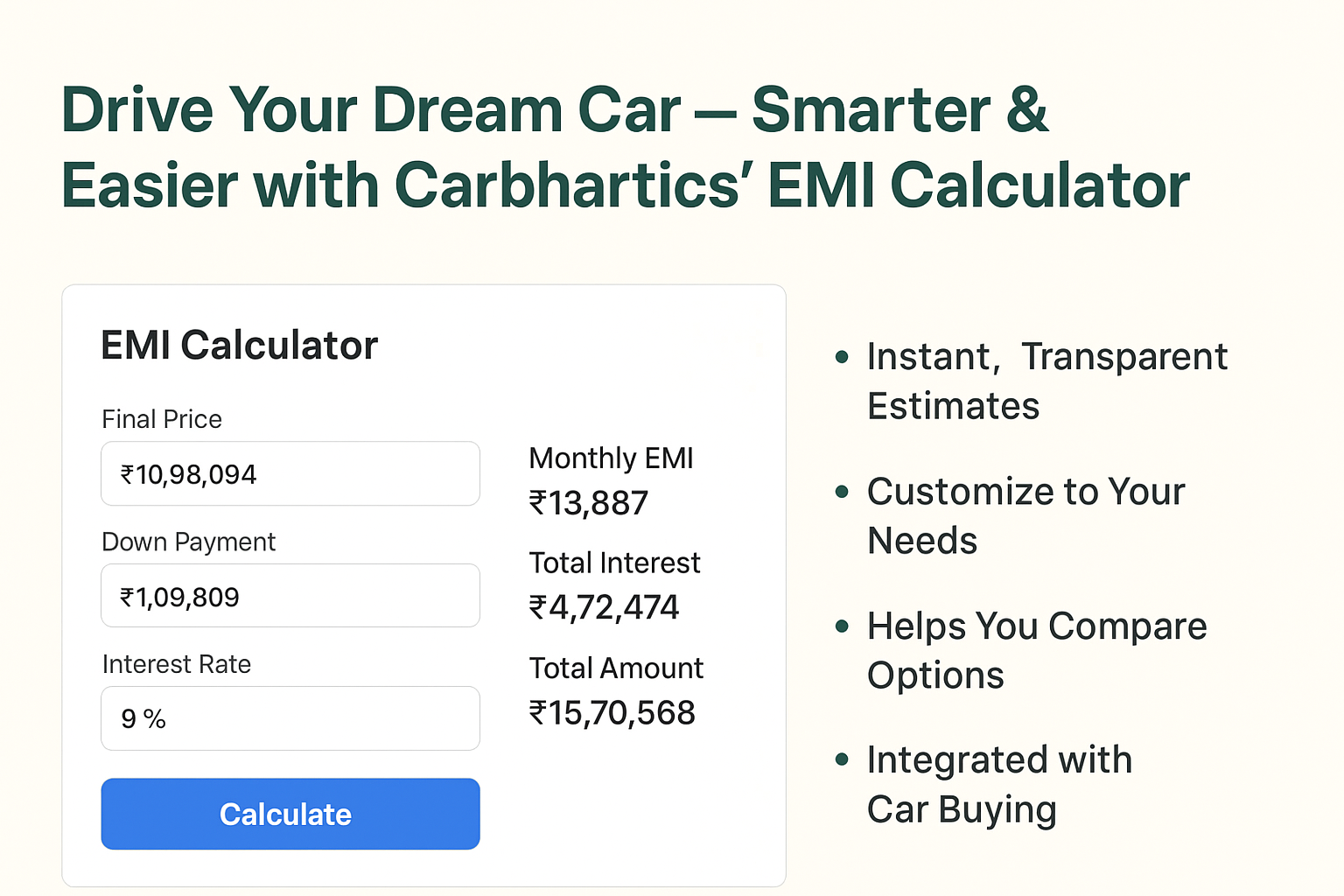Click the bullet dot beside Instant, Transparent Estimates
The width and height of the screenshot is (1344, 896).
842,357
